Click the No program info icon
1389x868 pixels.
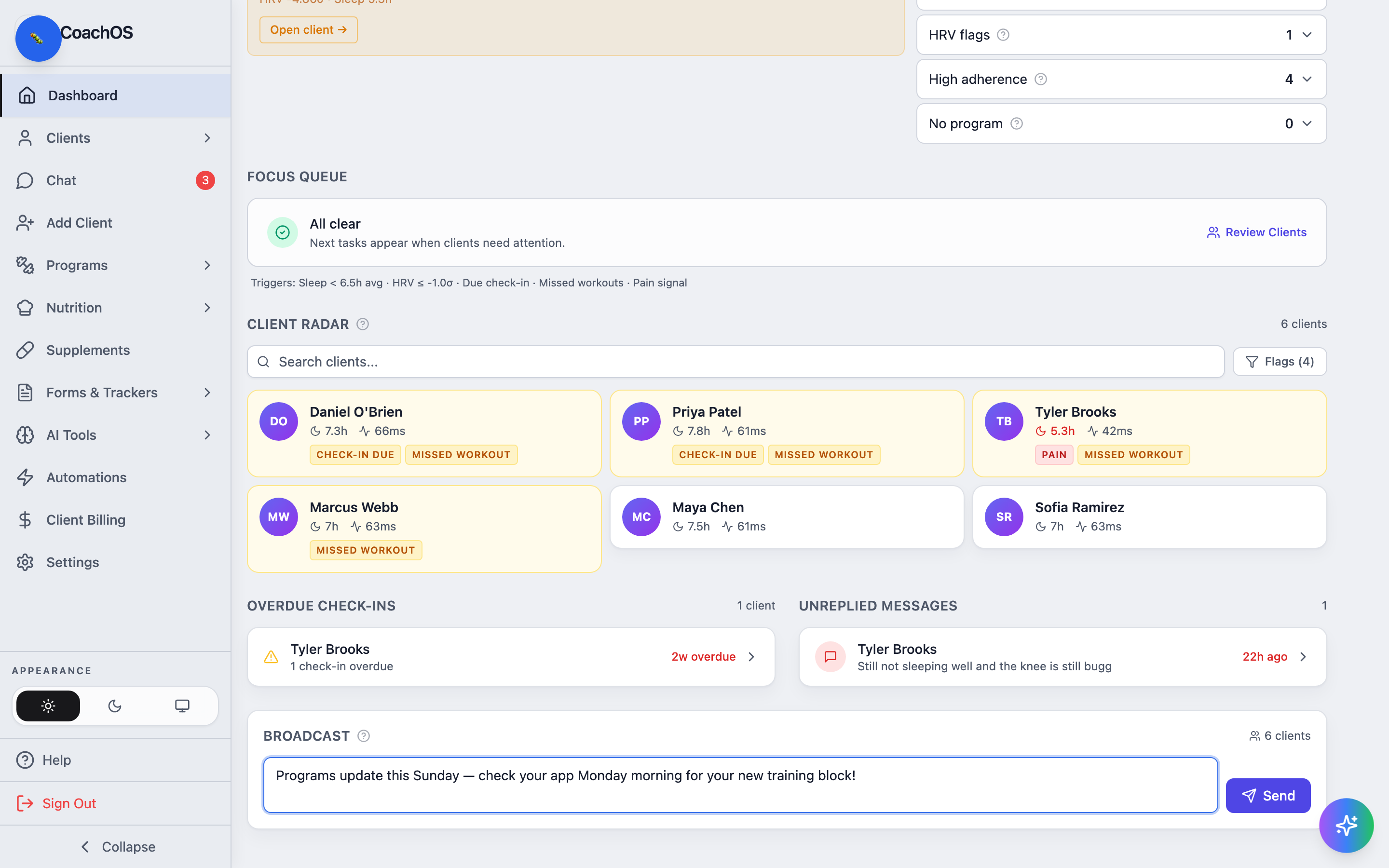1017,123
